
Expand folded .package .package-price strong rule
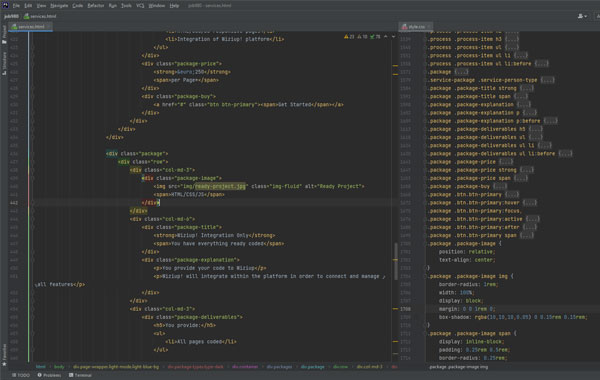[527, 170]
